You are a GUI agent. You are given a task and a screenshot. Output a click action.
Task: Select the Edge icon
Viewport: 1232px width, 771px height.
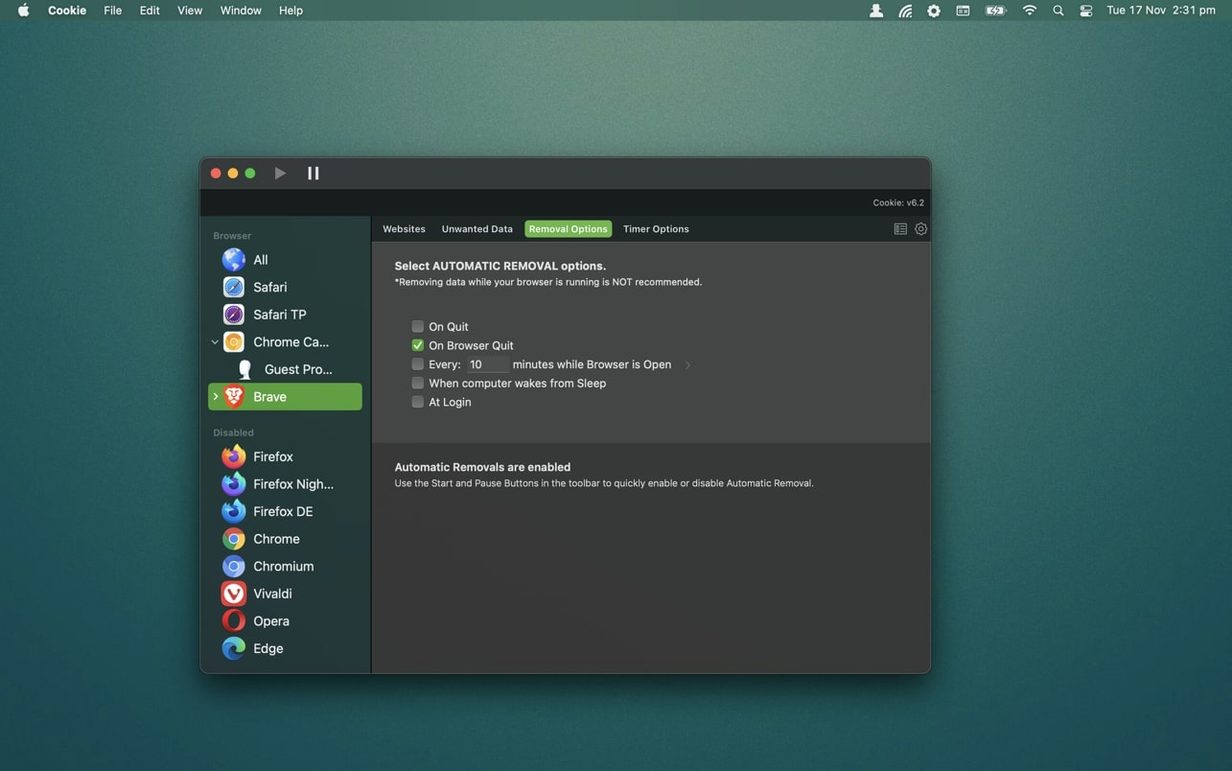pos(234,648)
